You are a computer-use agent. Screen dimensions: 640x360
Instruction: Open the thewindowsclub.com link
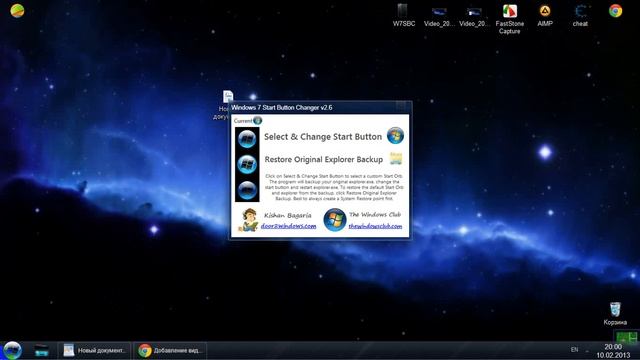click(375, 226)
